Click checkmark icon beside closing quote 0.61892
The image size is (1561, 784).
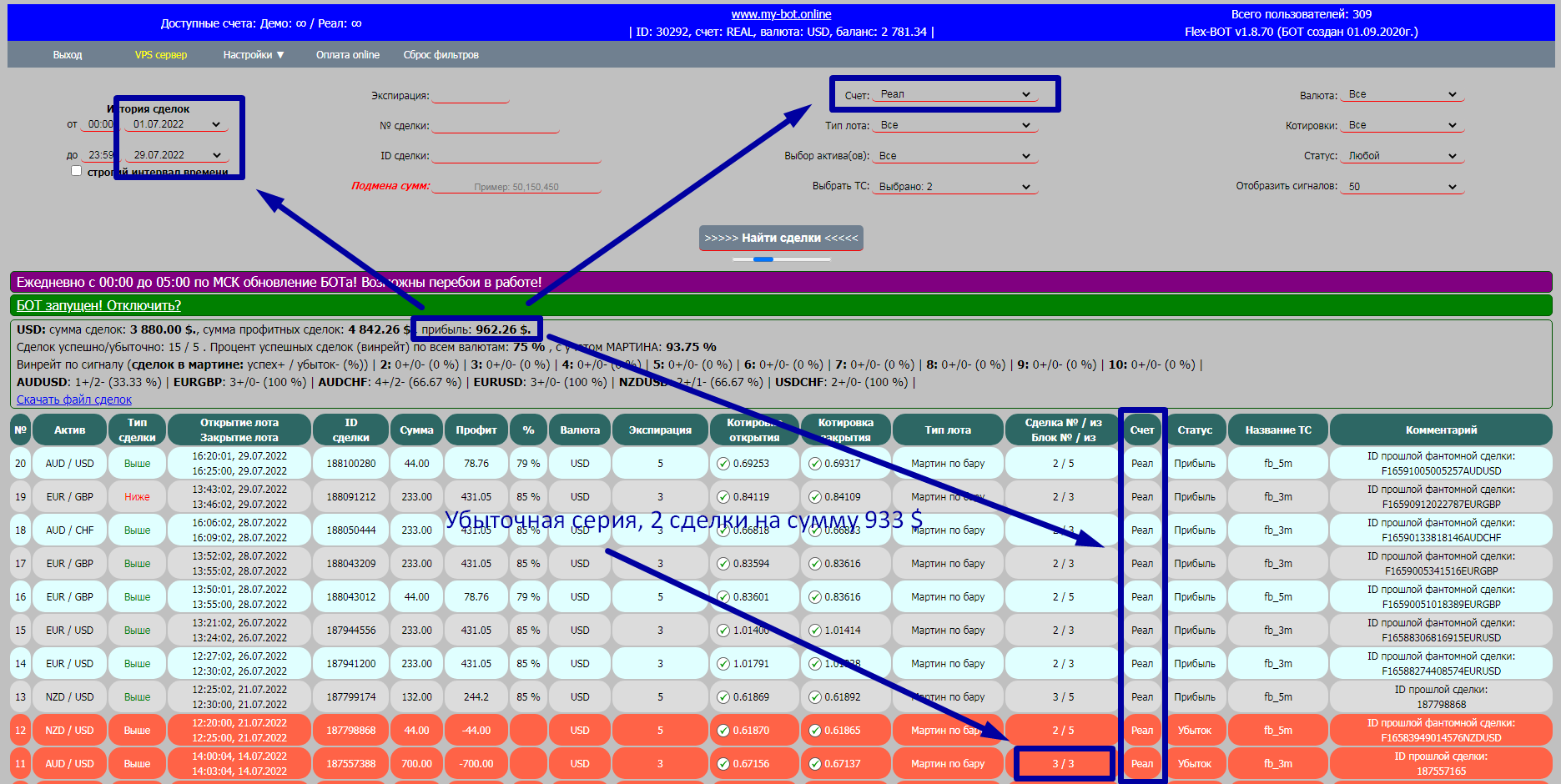pyautogui.click(x=815, y=697)
